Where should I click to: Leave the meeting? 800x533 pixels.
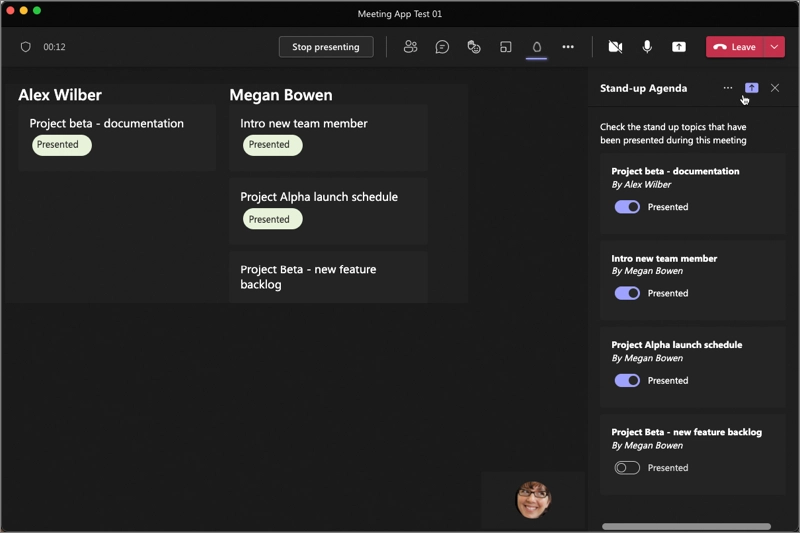point(735,47)
